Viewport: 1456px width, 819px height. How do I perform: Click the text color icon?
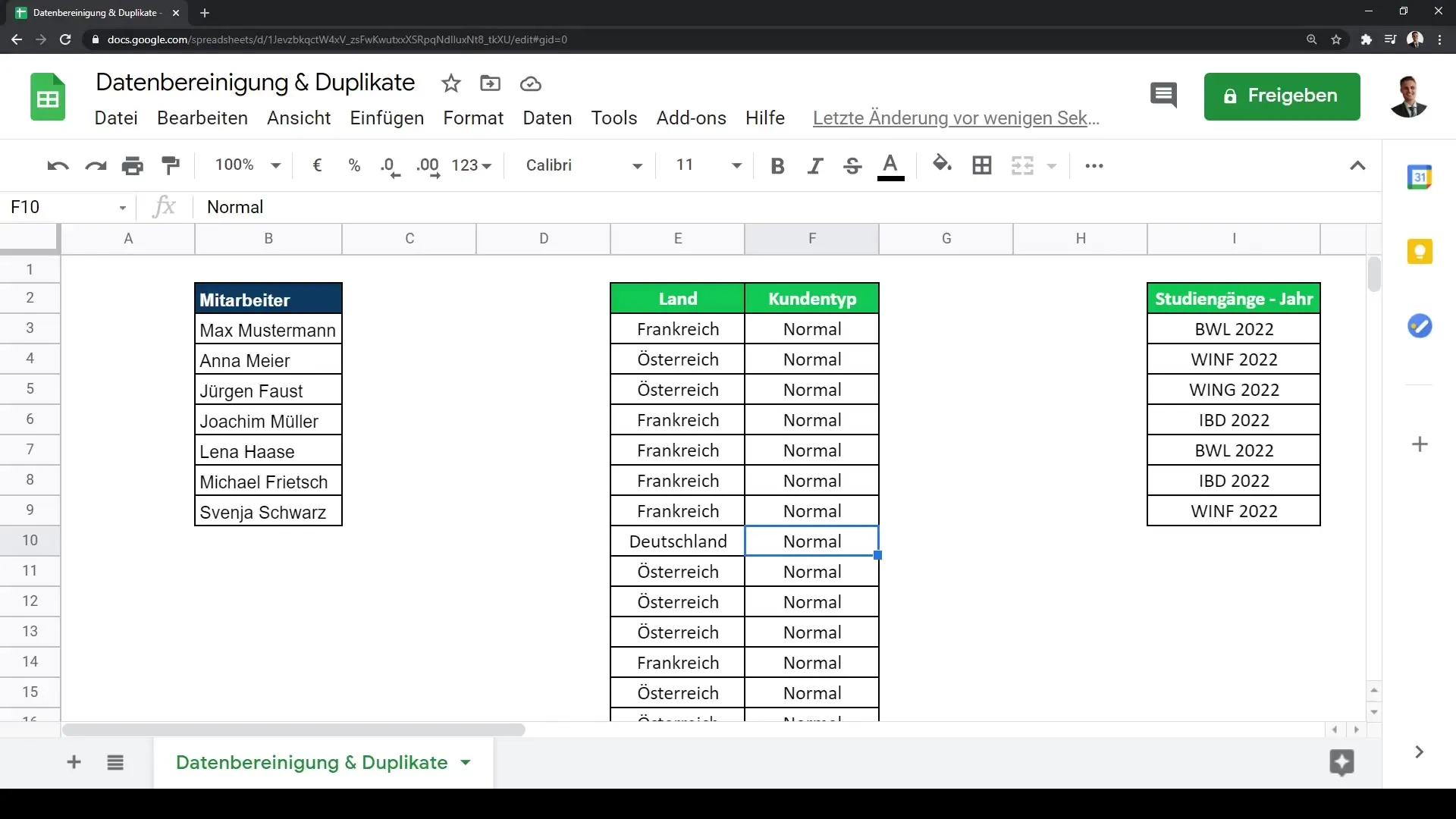(889, 165)
